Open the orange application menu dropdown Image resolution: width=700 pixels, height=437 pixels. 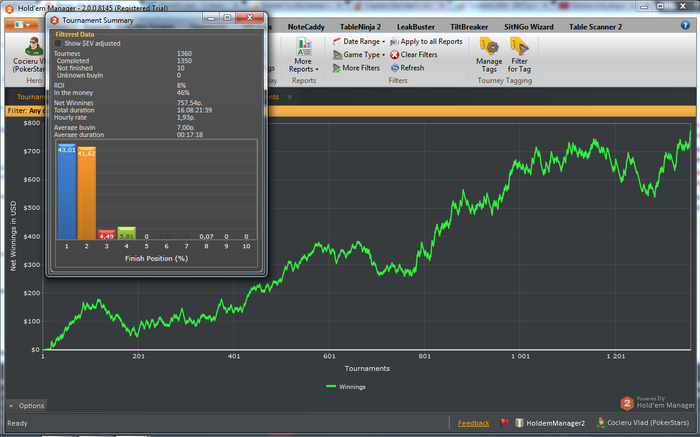[x=21, y=25]
